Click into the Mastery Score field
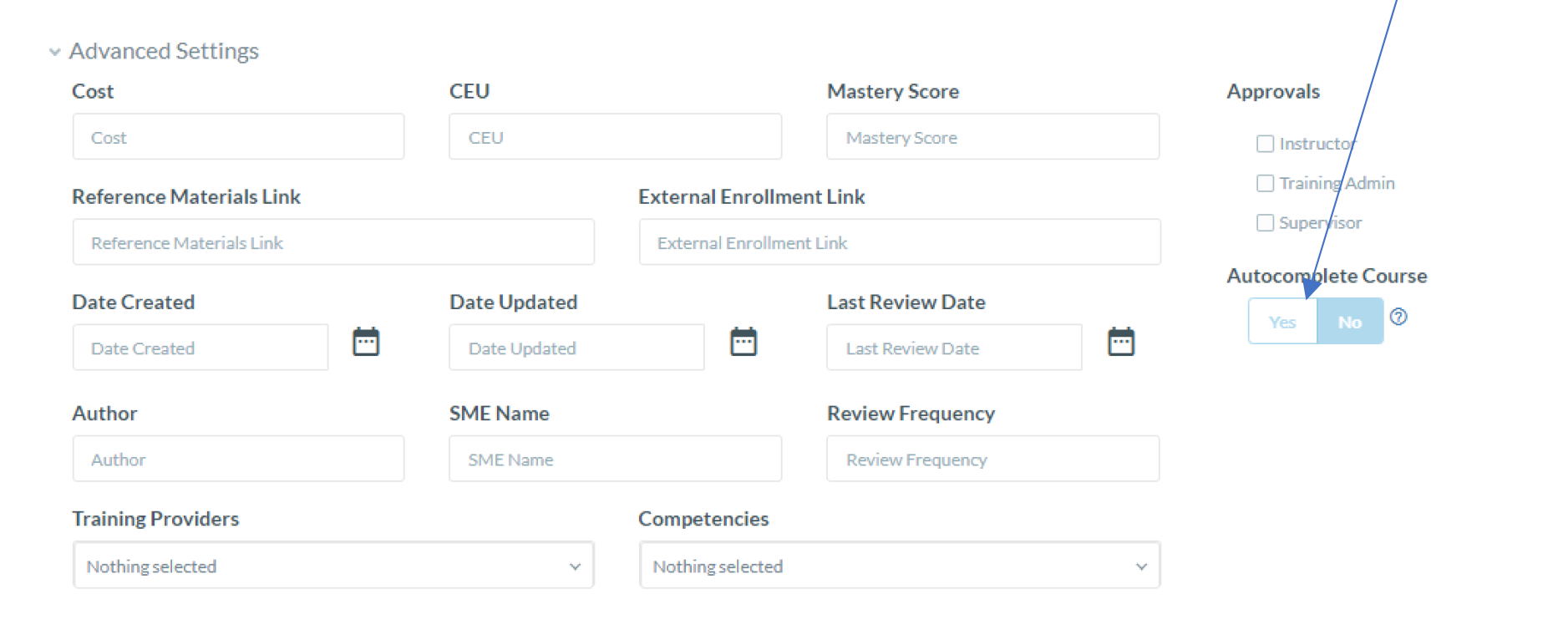 pyautogui.click(x=992, y=137)
